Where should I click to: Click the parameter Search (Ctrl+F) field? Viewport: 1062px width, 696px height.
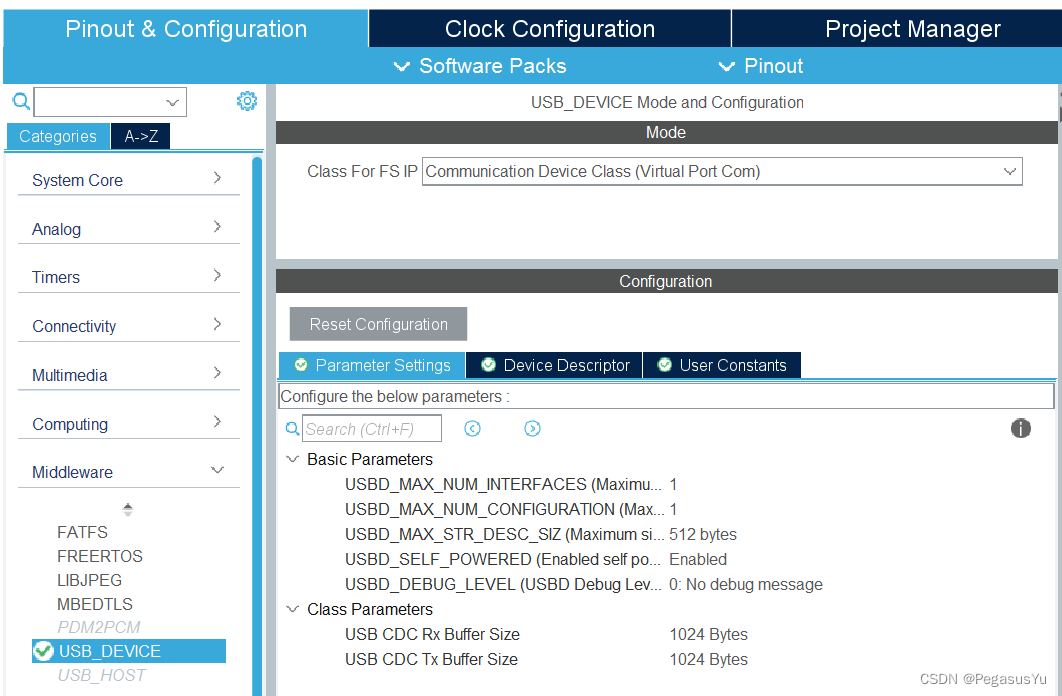coord(372,429)
